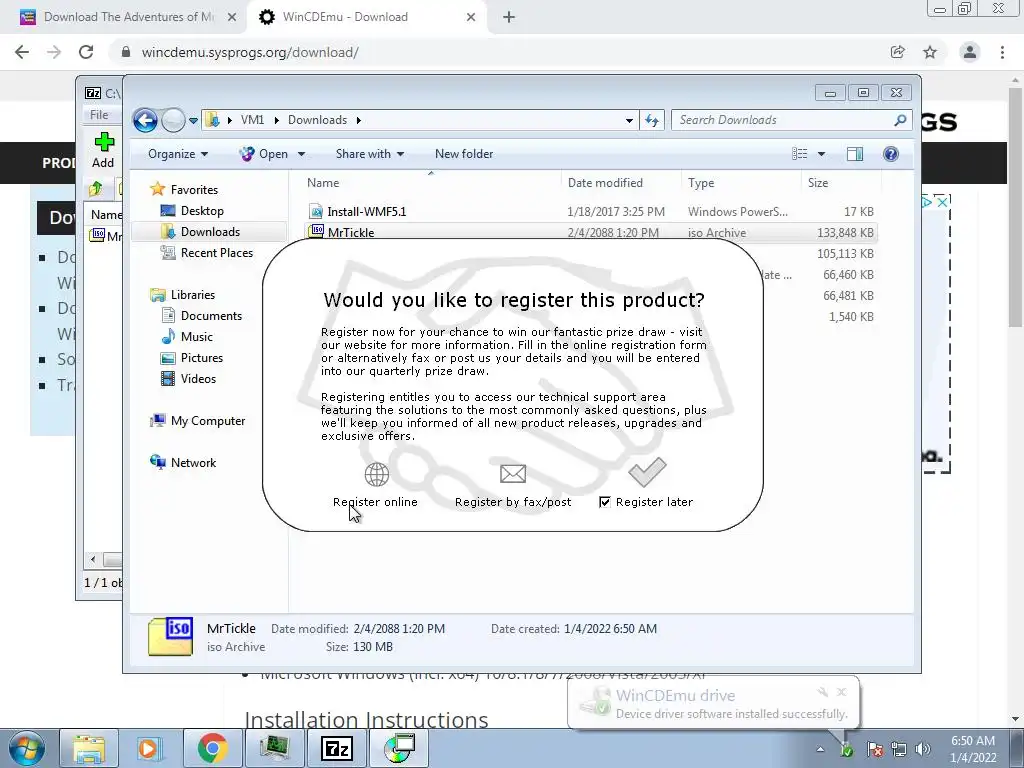Viewport: 1024px width, 768px height.
Task: Open the Windows Start button
Action: pyautogui.click(x=26, y=748)
